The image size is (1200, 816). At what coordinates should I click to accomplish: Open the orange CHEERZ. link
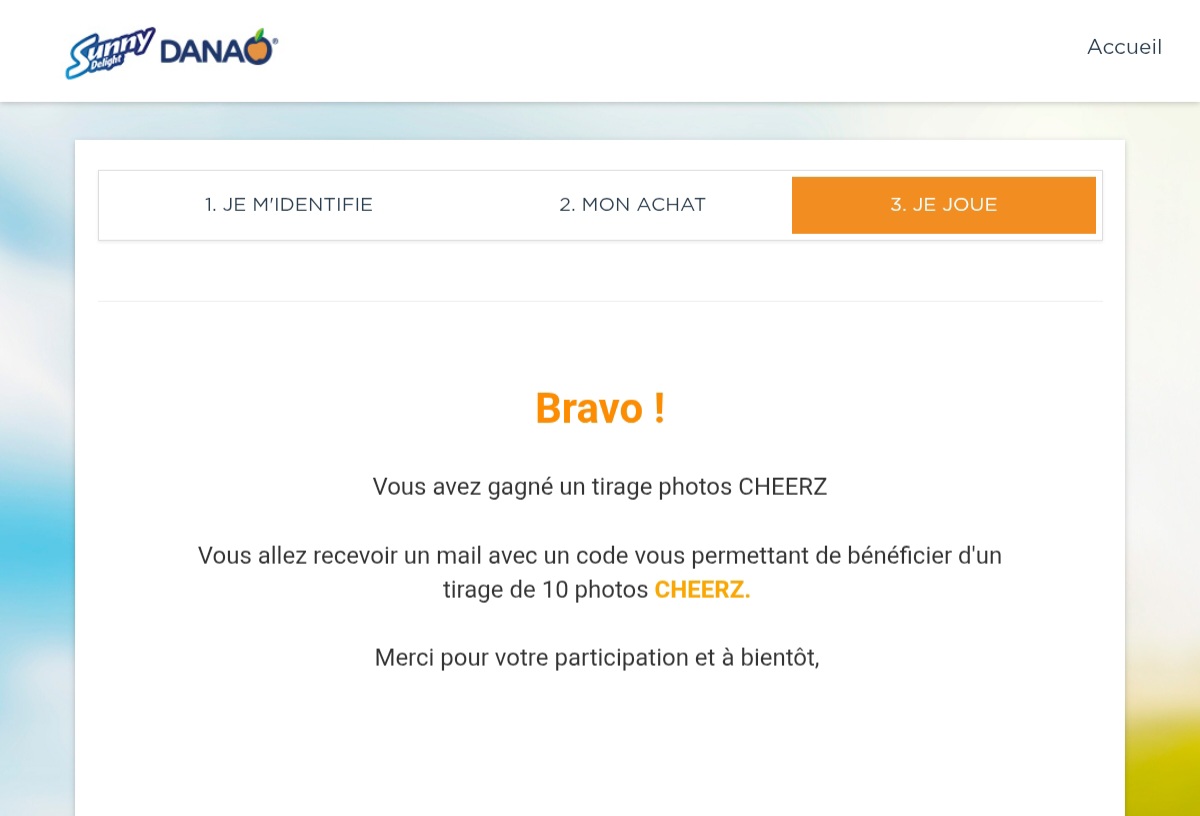tap(702, 590)
